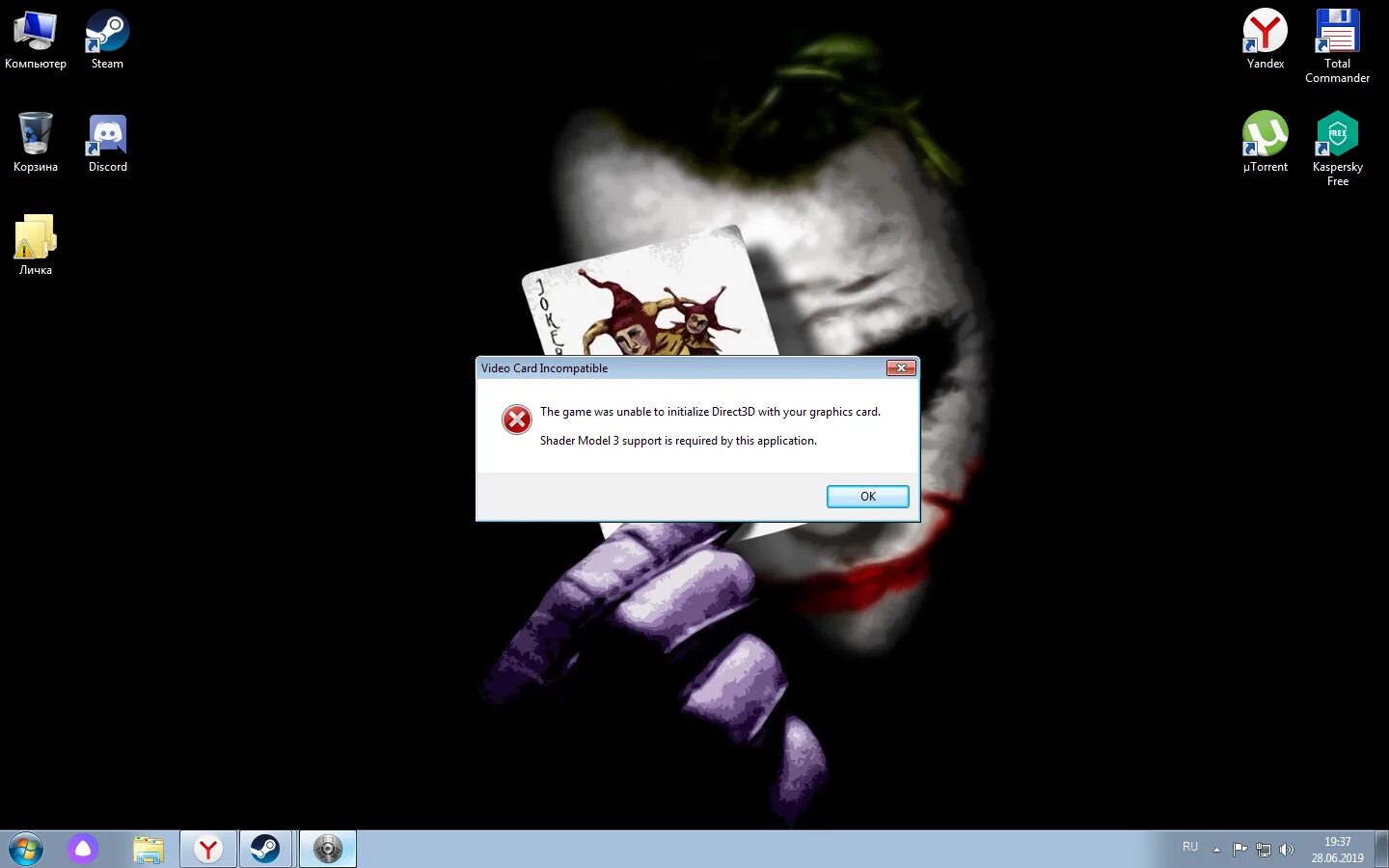
Task: Open the Windows Start menu
Action: pos(26,850)
